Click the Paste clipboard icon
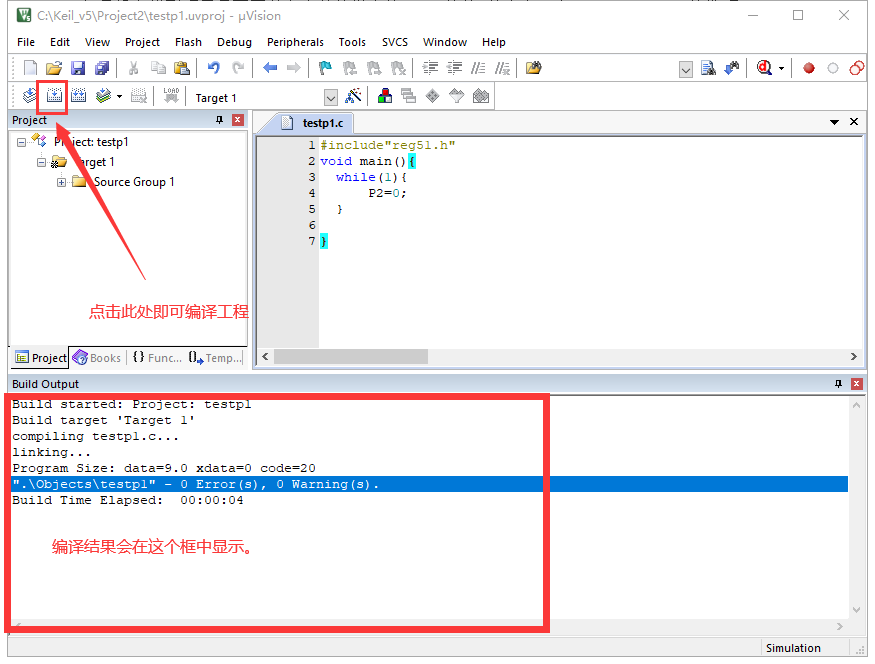This screenshot has width=875, height=664. (x=182, y=68)
